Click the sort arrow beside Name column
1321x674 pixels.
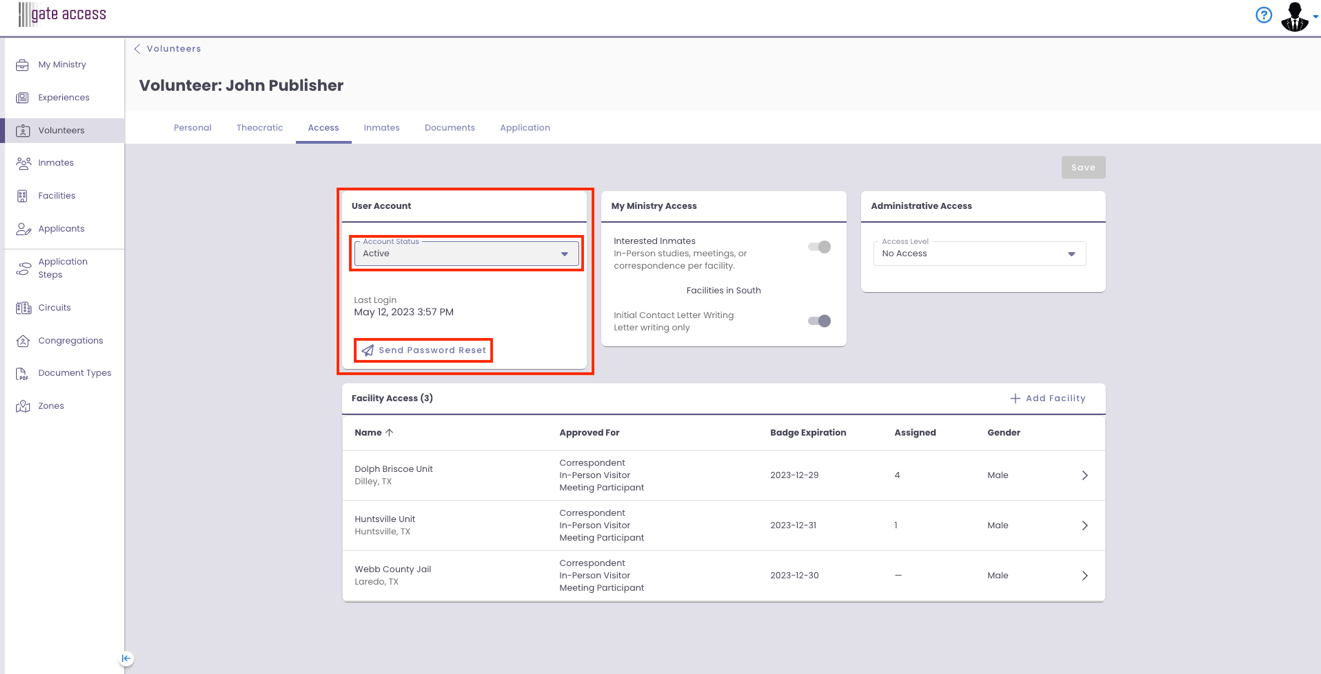tap(390, 433)
